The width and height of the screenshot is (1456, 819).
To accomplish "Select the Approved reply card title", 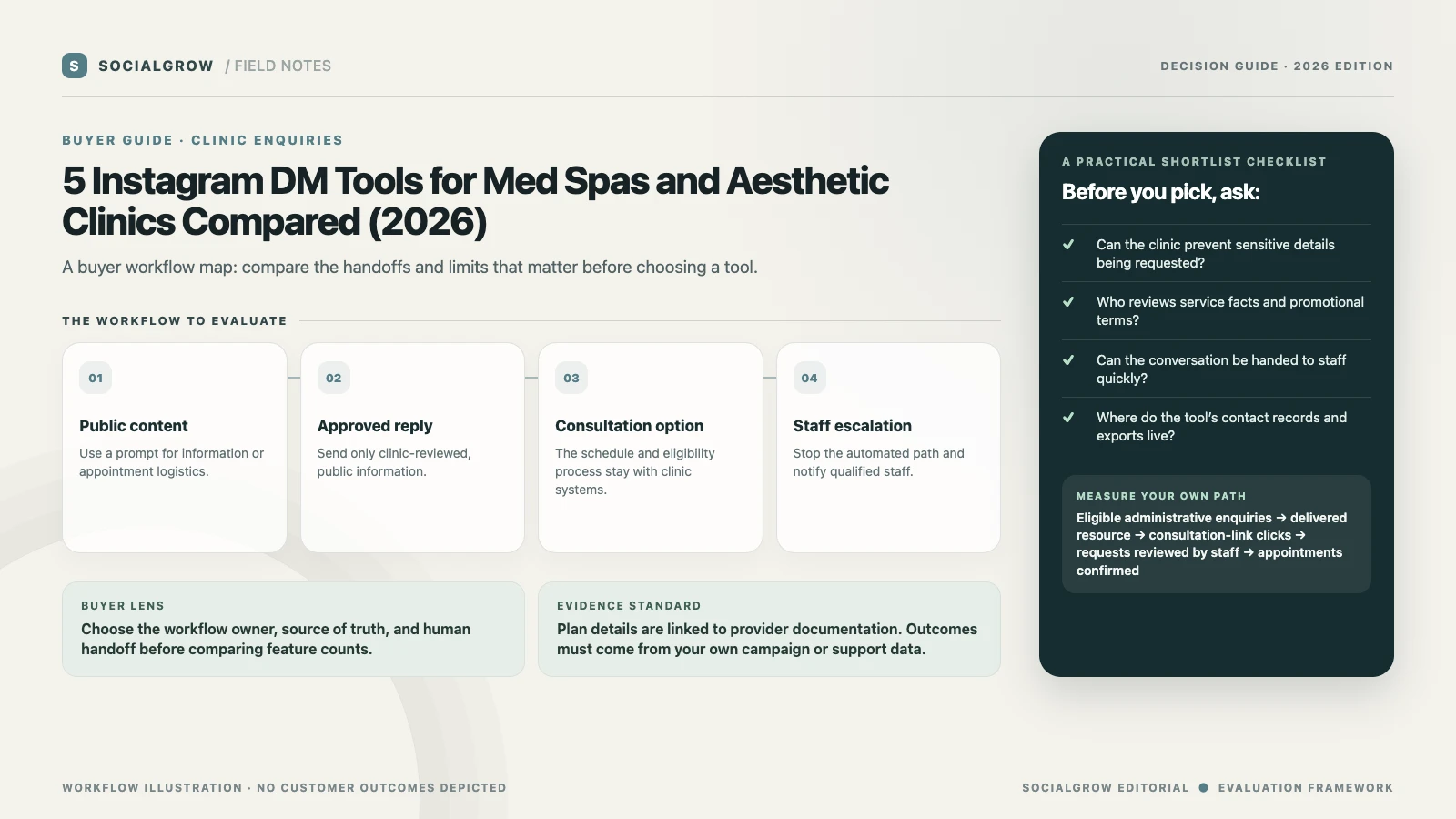I will [x=375, y=426].
